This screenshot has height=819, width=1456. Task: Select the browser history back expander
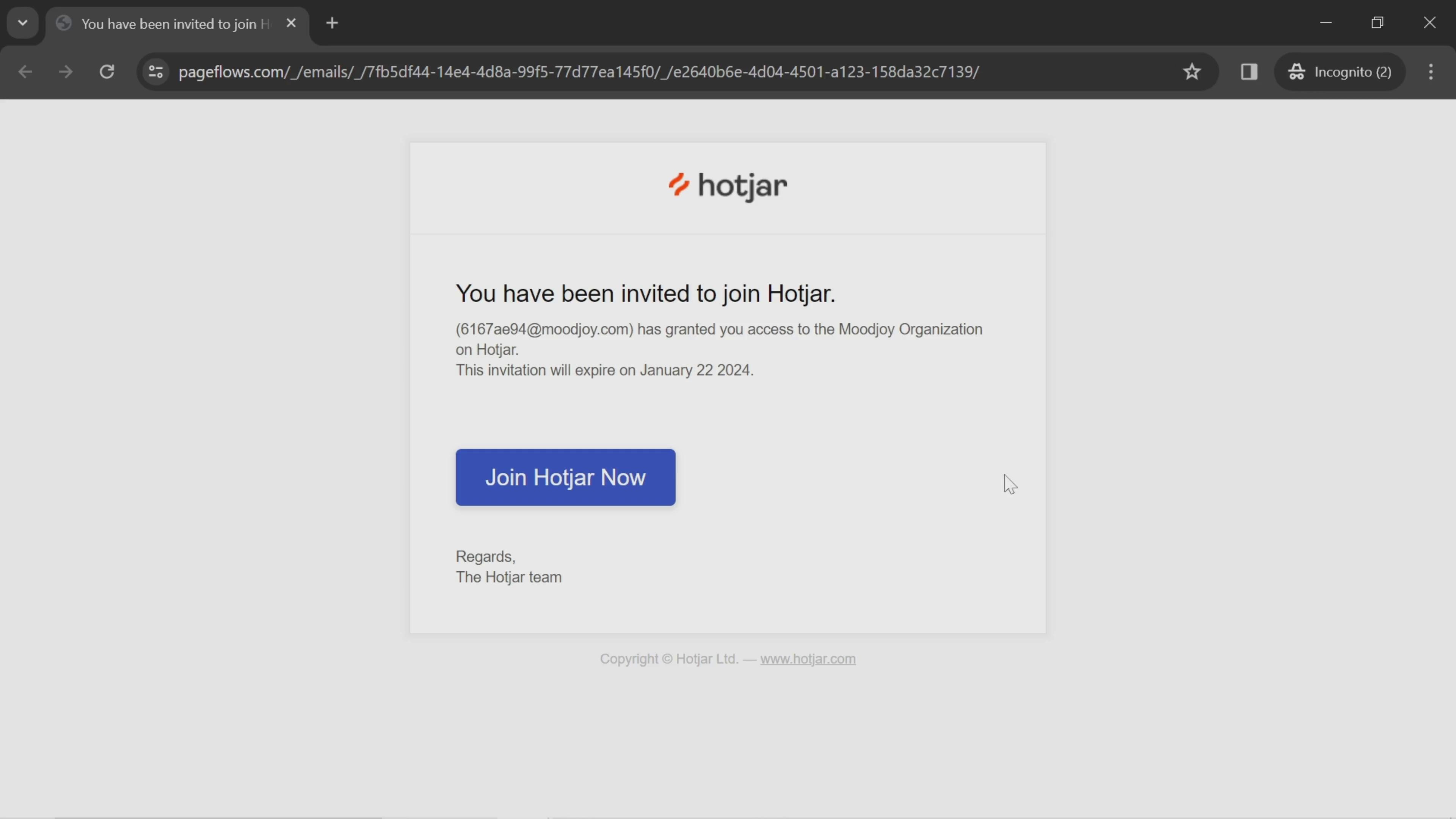(22, 22)
